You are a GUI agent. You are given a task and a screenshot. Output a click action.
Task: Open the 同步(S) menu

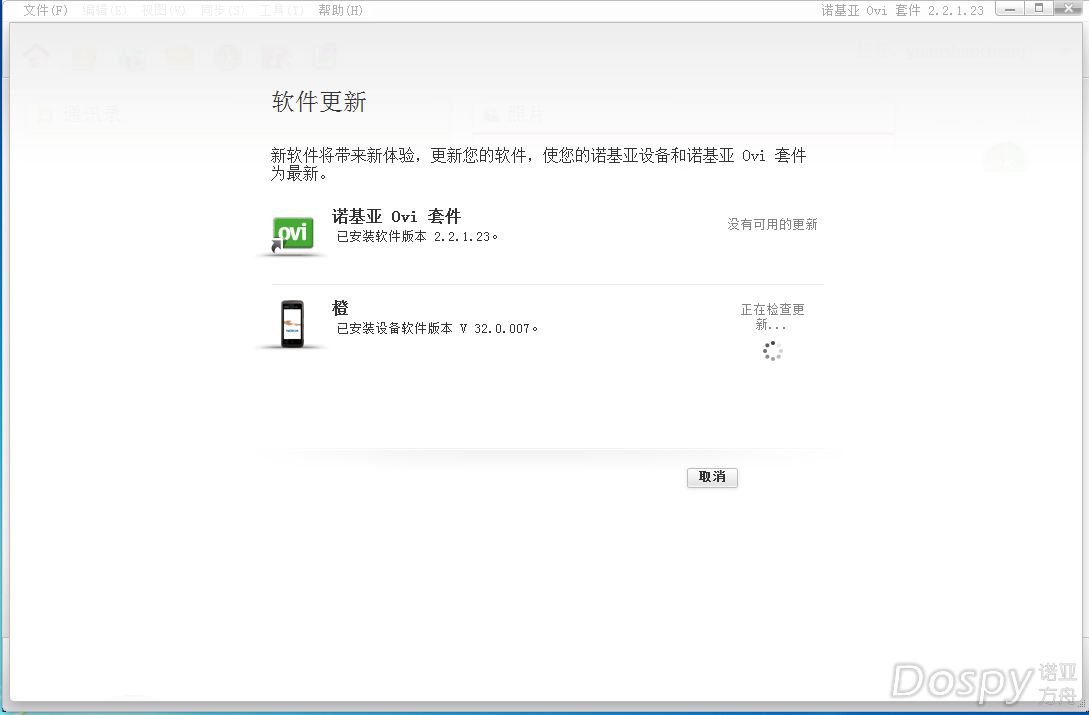223,10
